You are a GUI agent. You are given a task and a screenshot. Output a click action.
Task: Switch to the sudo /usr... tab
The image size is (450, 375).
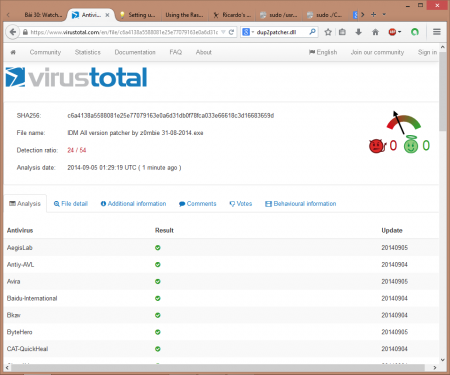click(x=279, y=15)
